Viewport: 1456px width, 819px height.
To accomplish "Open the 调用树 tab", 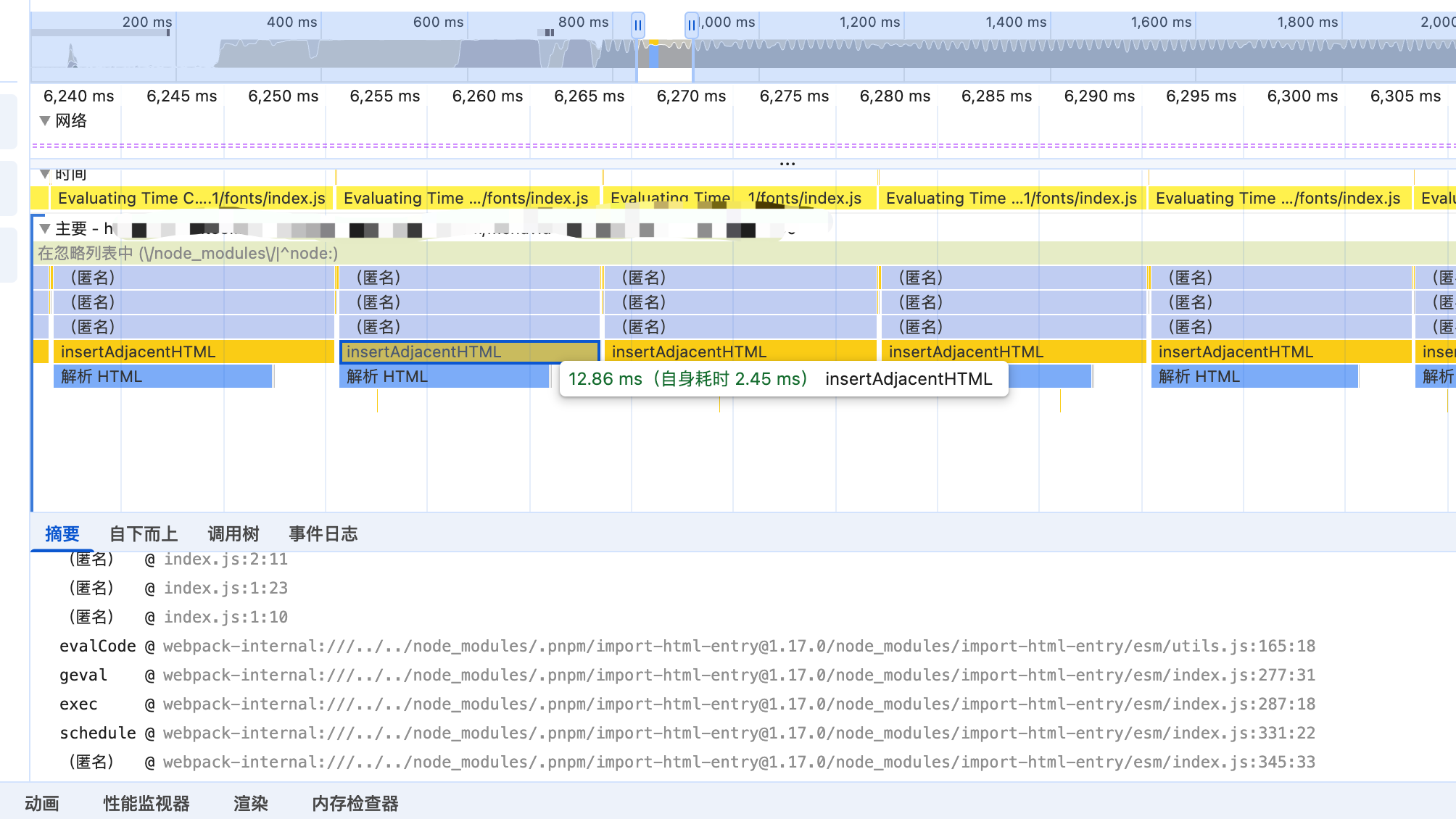I will point(233,534).
